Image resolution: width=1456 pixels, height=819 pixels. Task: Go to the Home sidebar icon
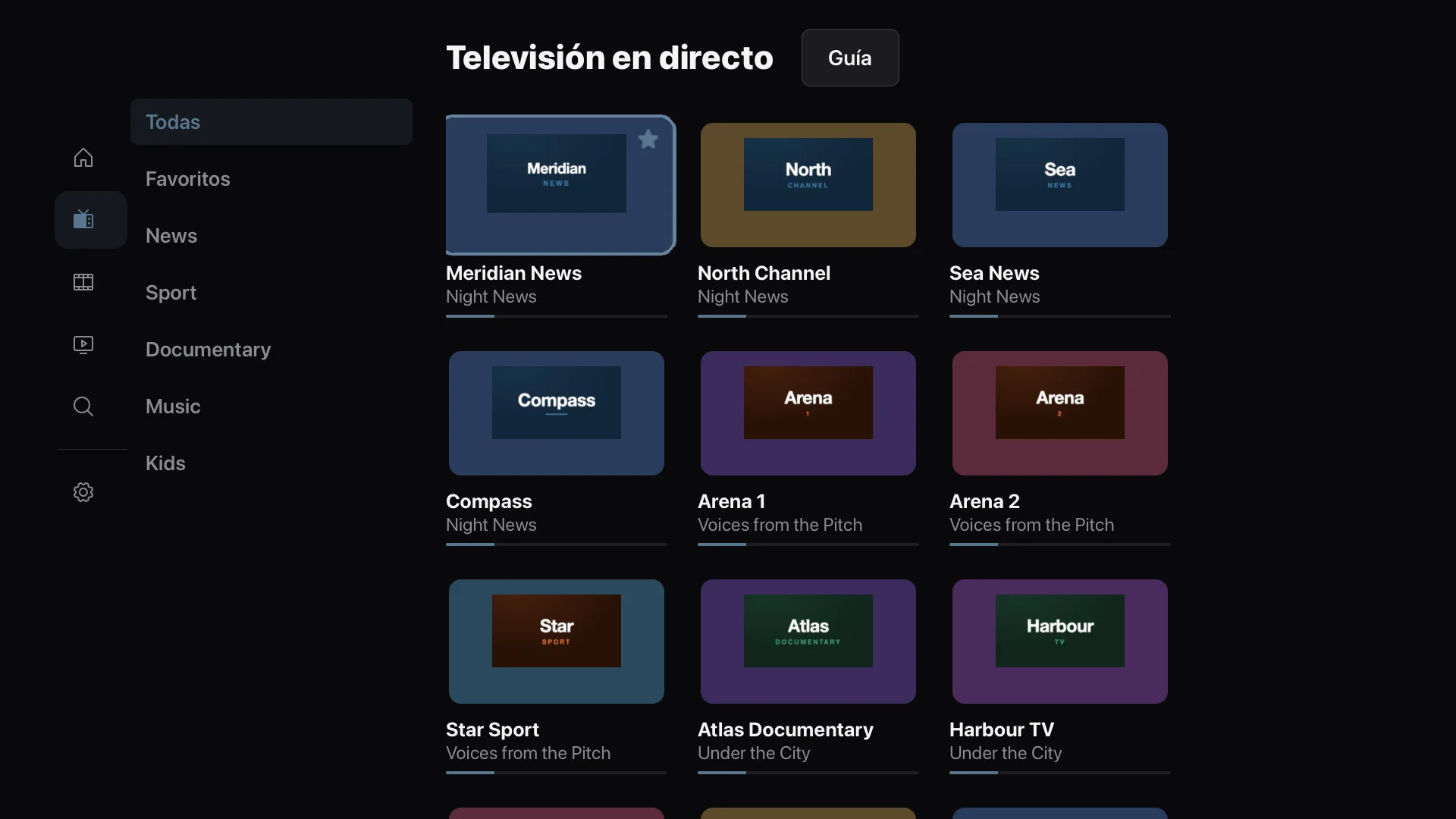coord(83,158)
